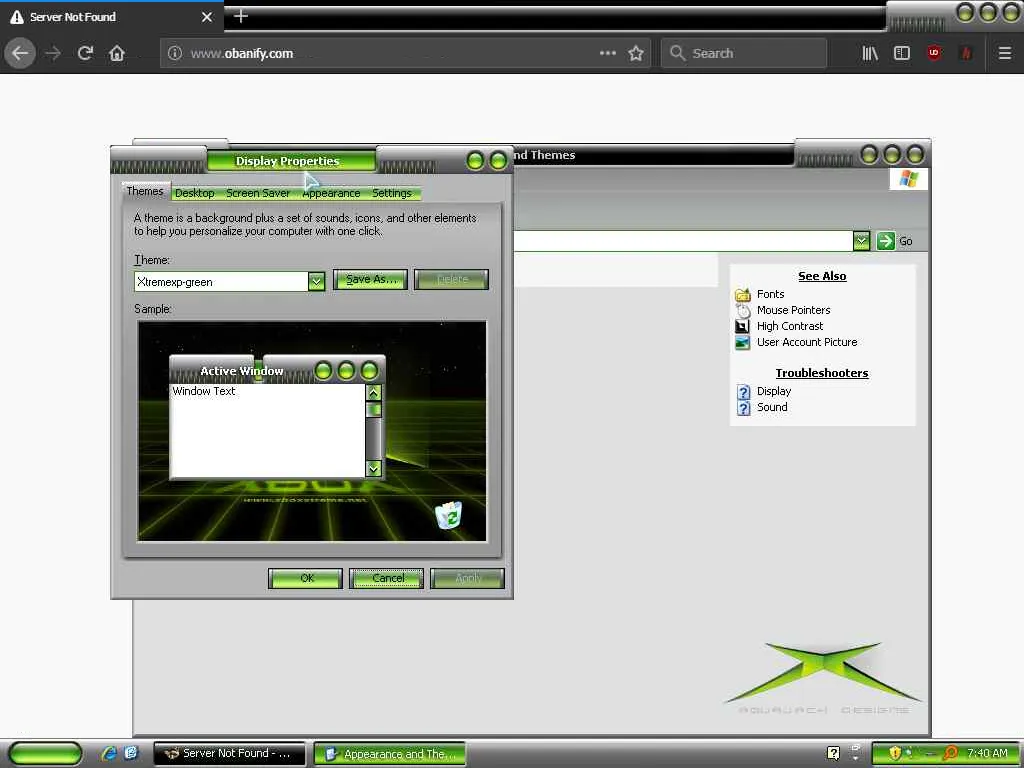This screenshot has height=768, width=1024.
Task: Expand the See Also section header
Action: coord(822,276)
